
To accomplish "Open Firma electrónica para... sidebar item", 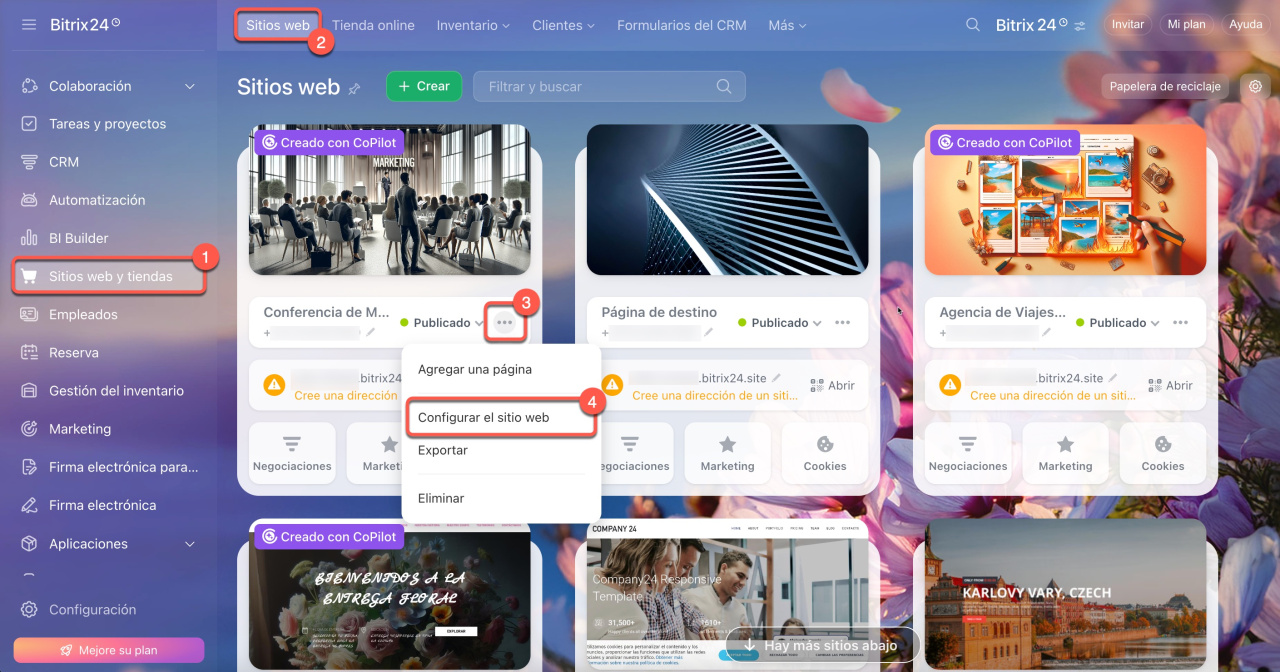I will [123, 467].
